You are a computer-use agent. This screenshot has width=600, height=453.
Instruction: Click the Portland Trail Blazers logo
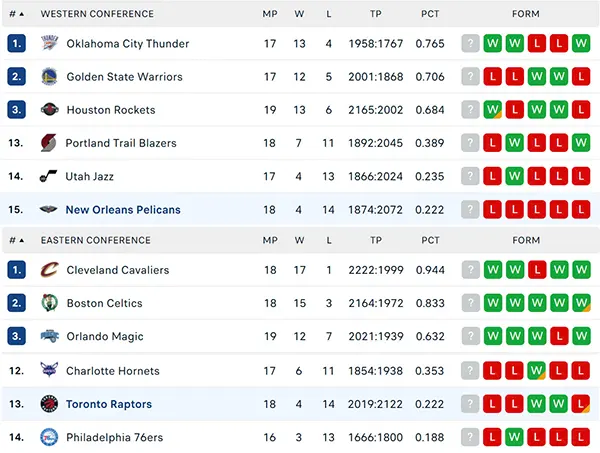click(49, 143)
